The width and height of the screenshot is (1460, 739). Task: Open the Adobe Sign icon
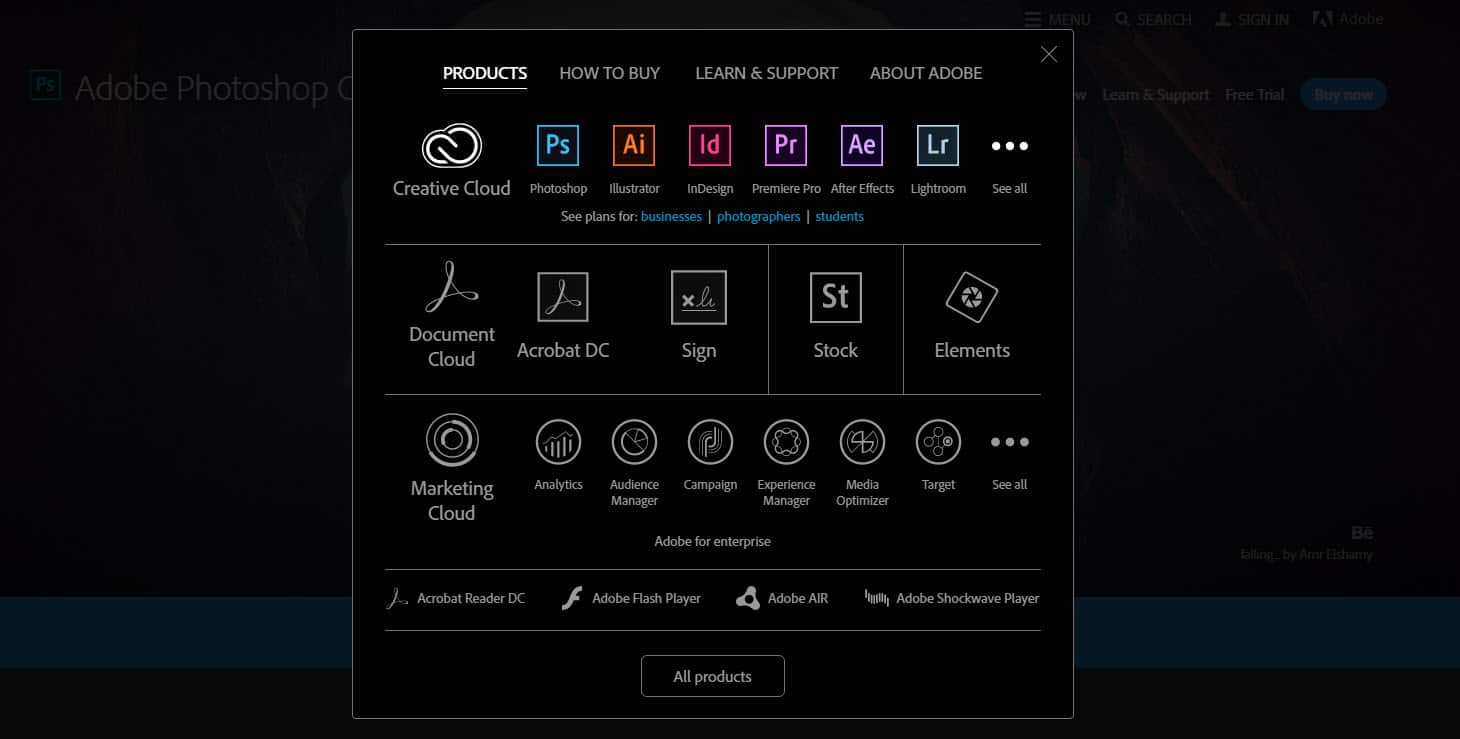click(x=699, y=297)
